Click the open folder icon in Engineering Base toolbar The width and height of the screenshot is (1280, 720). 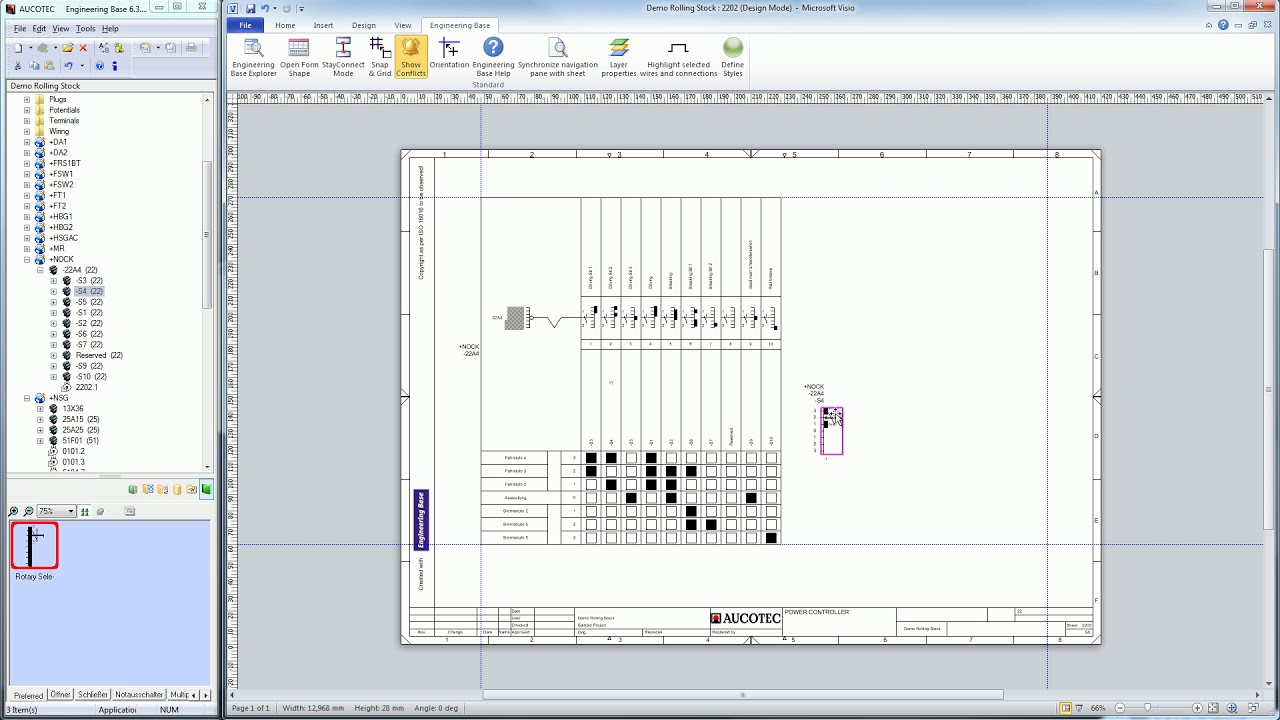(x=67, y=48)
